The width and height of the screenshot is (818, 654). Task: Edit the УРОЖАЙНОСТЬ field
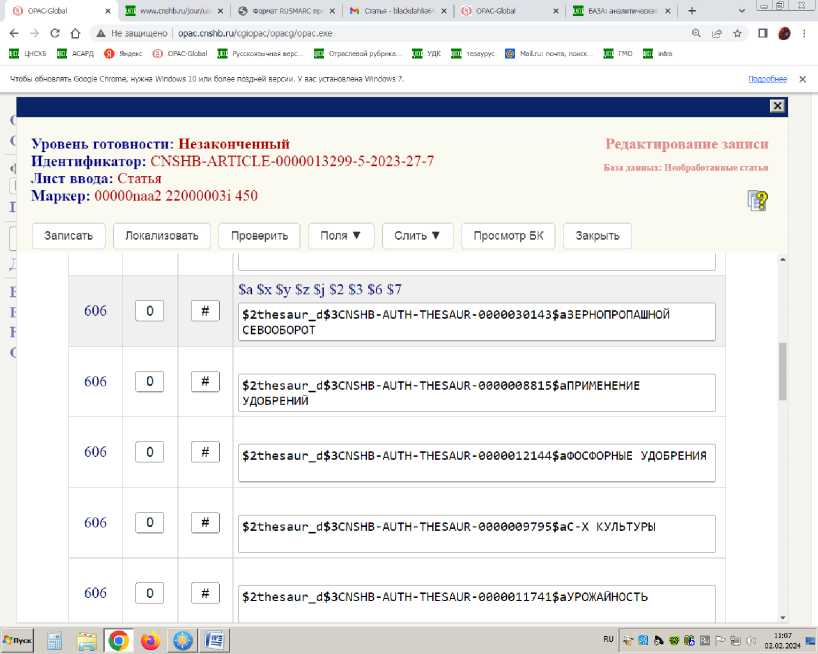(x=476, y=604)
